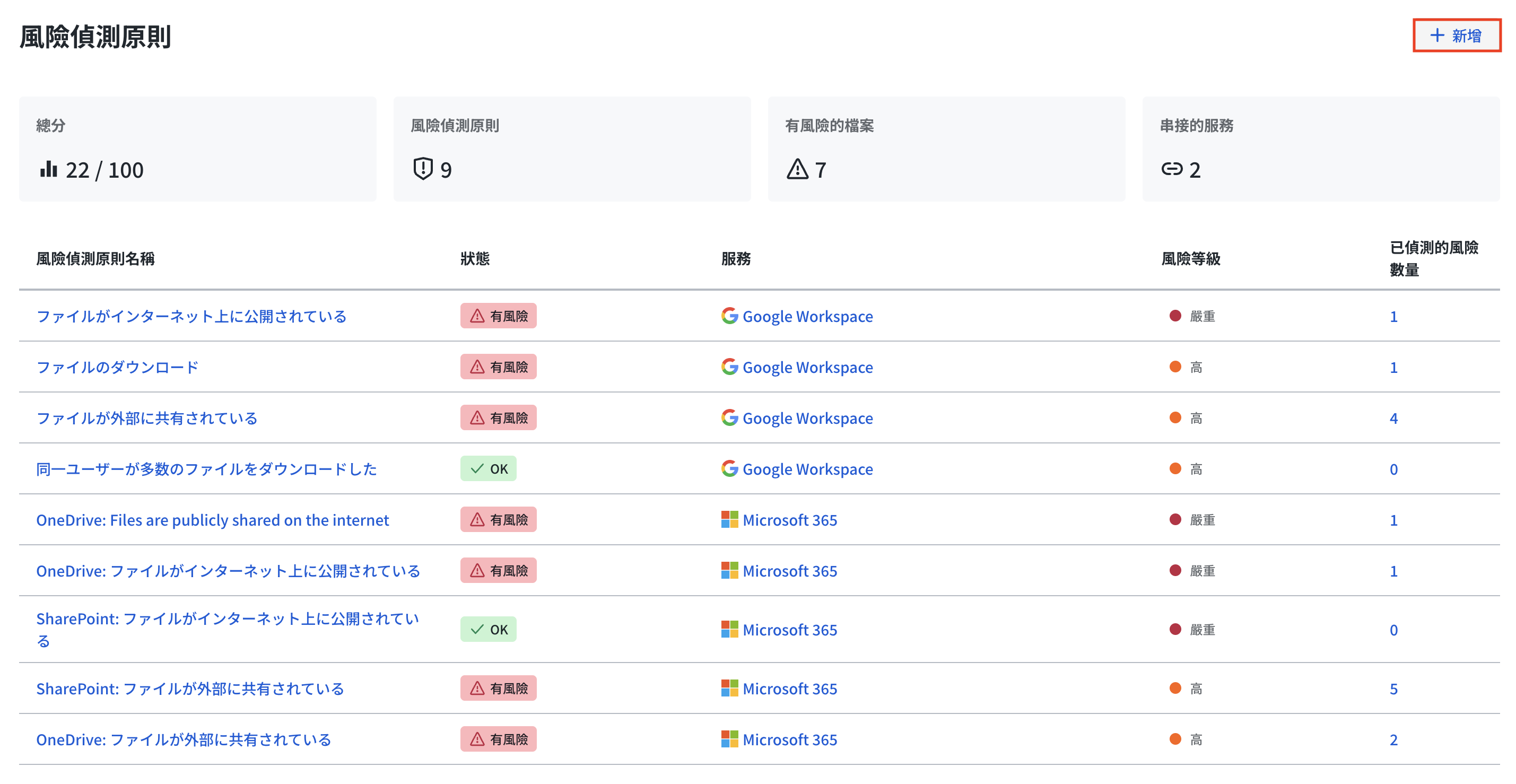Click the 狀態 column header
The height and width of the screenshot is (784, 1516).
pyautogui.click(x=475, y=258)
